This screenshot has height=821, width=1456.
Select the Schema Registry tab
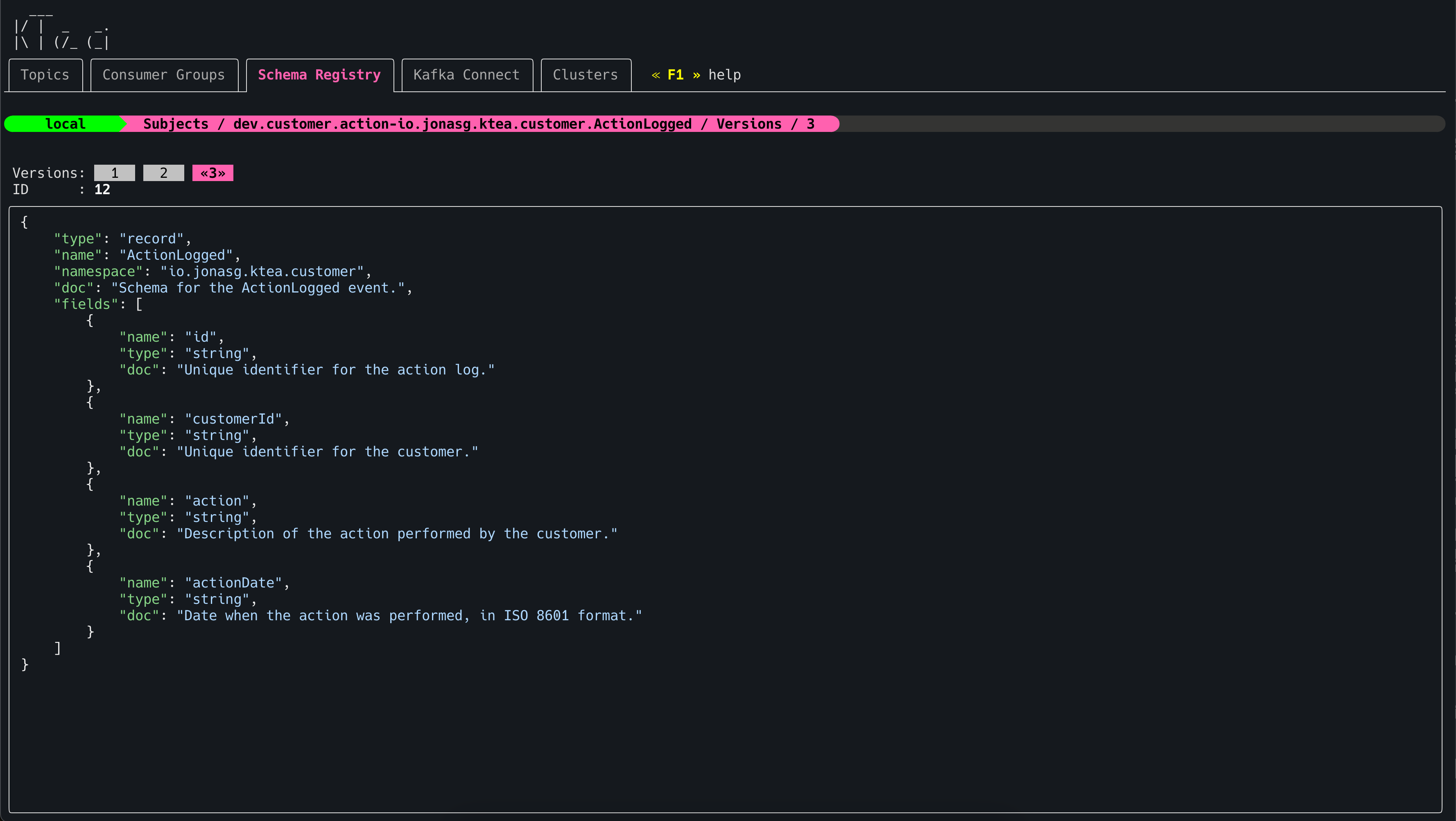pyautogui.click(x=319, y=75)
